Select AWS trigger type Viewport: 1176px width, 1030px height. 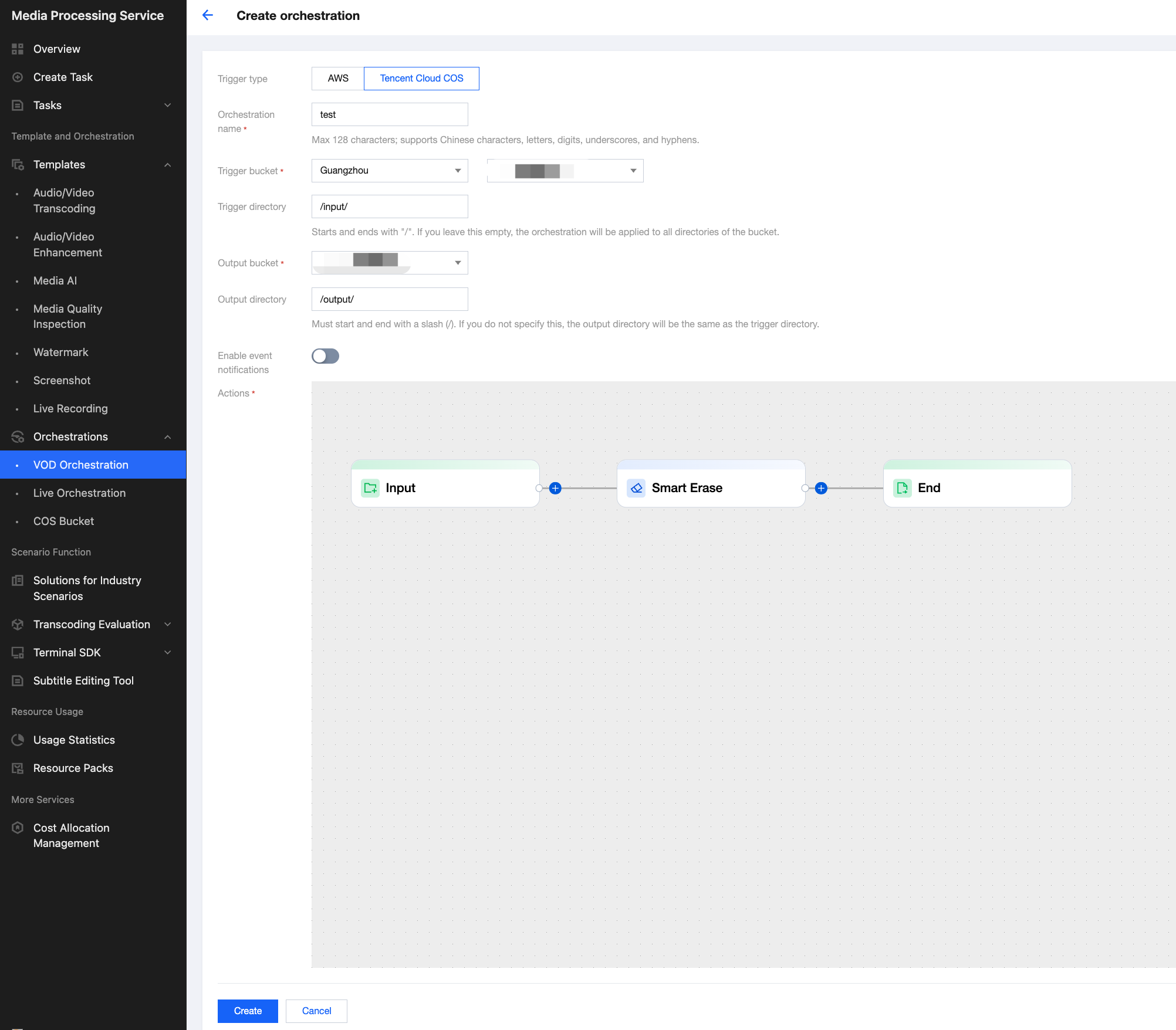click(338, 78)
